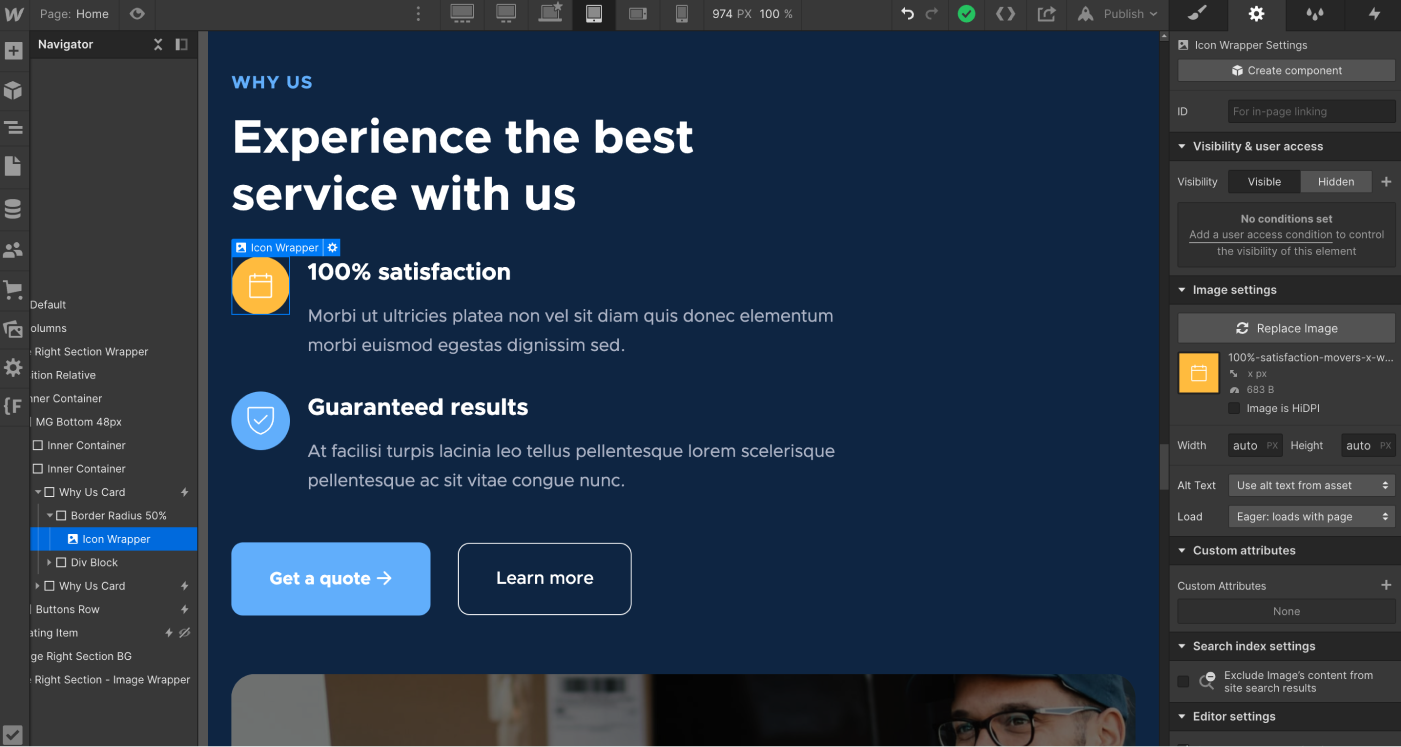
Task: Set visibility to Visible
Action: tap(1264, 182)
